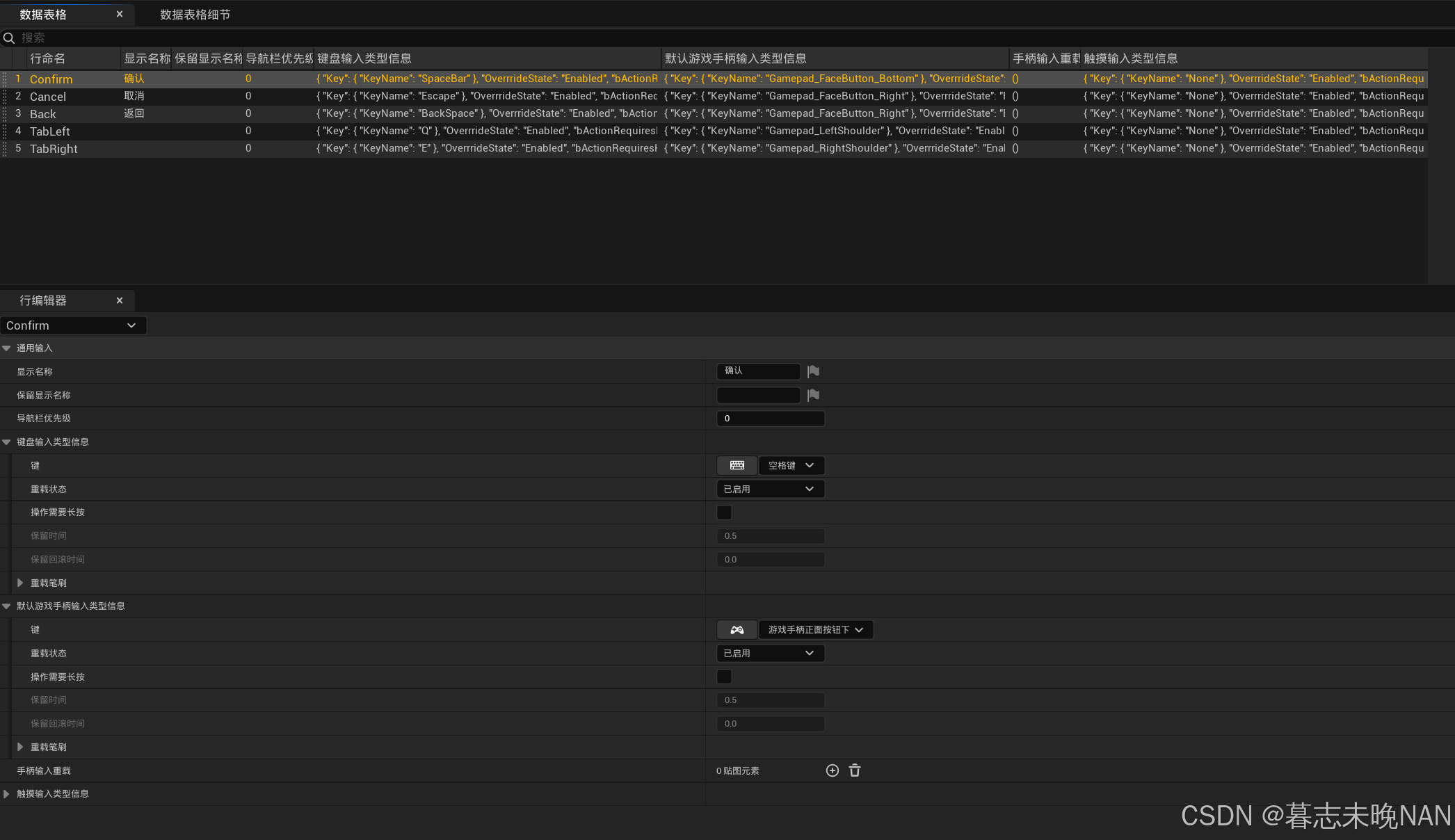Viewport: 1455px width, 840px height.
Task: Click the search magnifier icon
Action: pos(9,38)
